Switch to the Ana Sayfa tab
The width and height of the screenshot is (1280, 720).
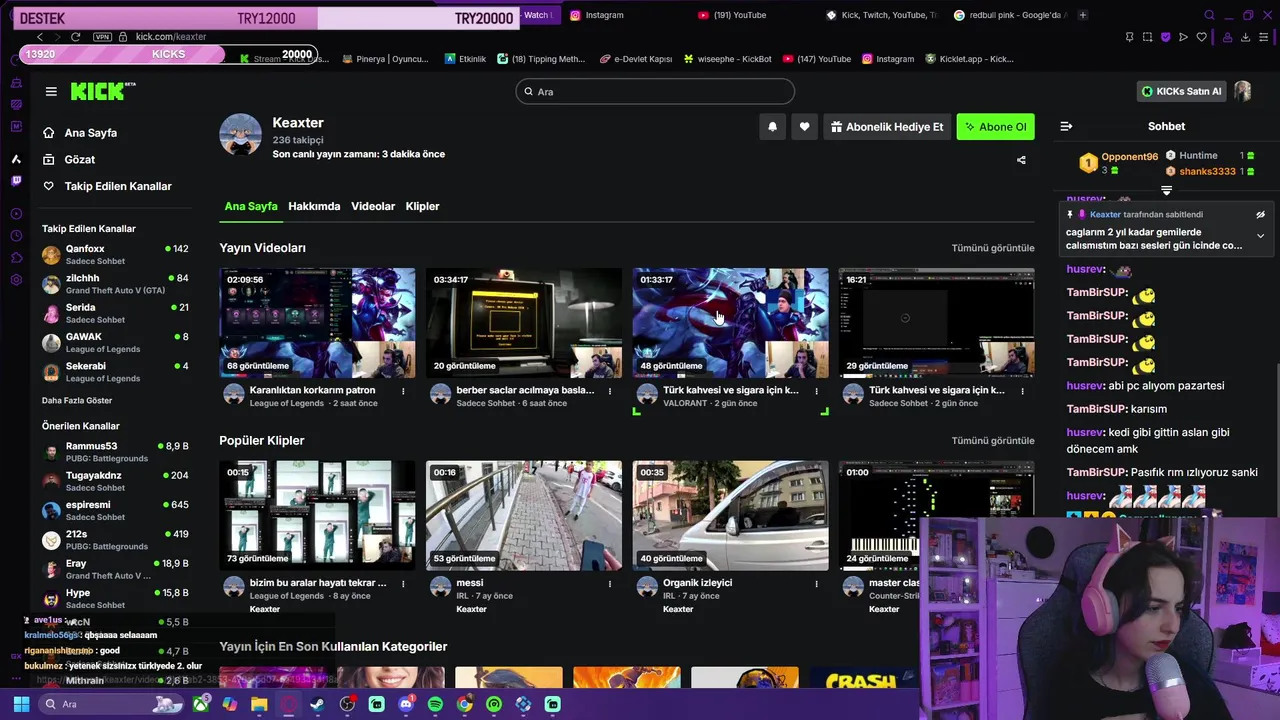click(x=251, y=206)
